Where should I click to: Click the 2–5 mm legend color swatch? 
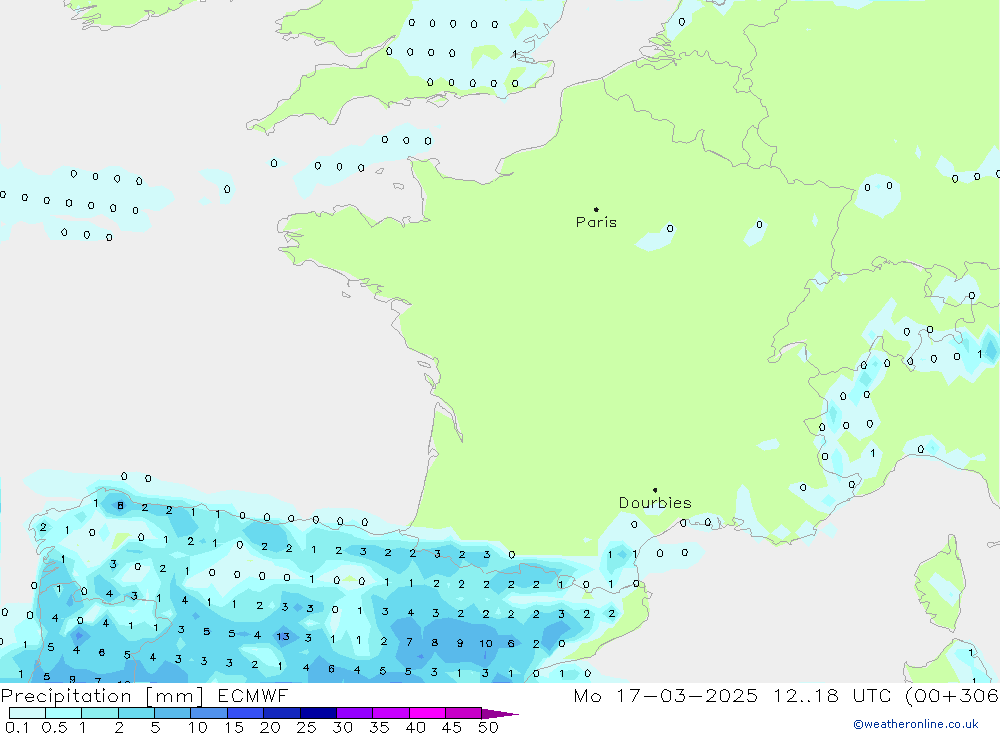[x=136, y=713]
